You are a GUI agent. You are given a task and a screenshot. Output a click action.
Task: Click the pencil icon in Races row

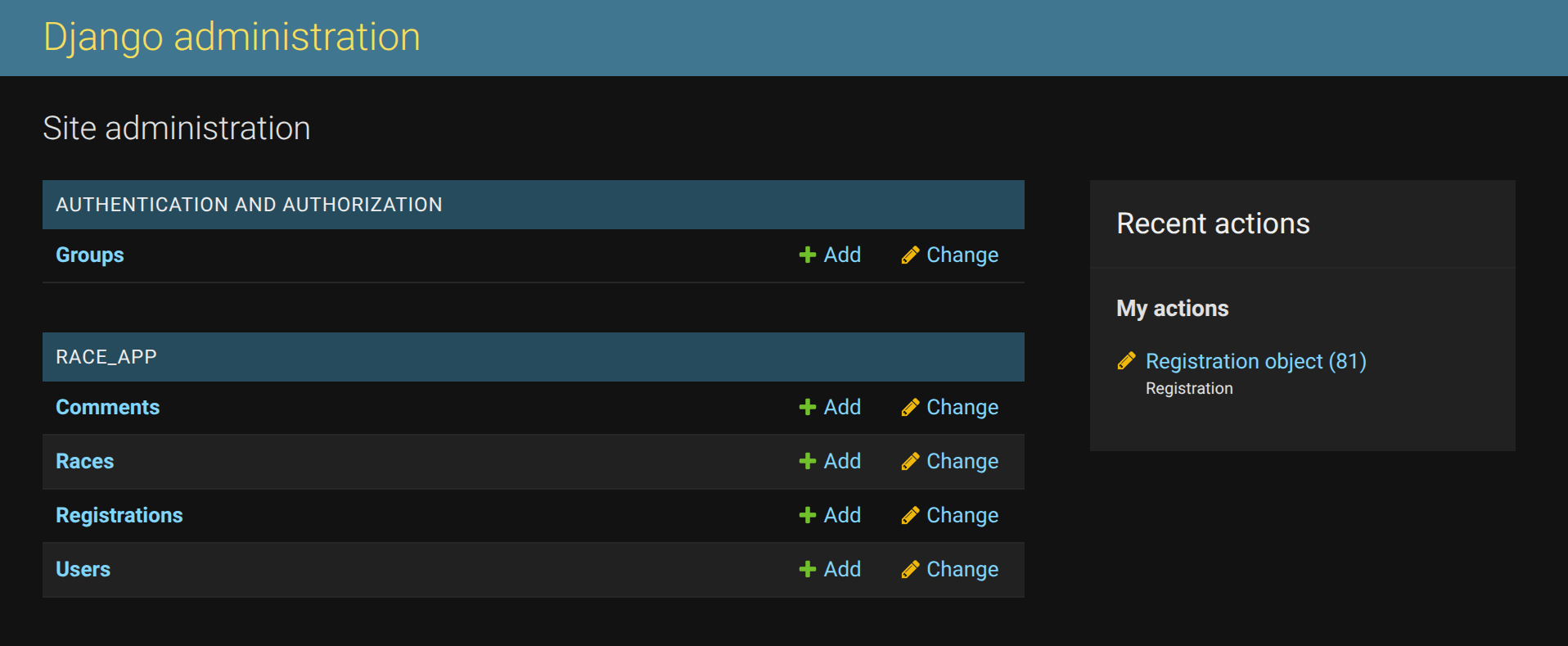(x=910, y=462)
